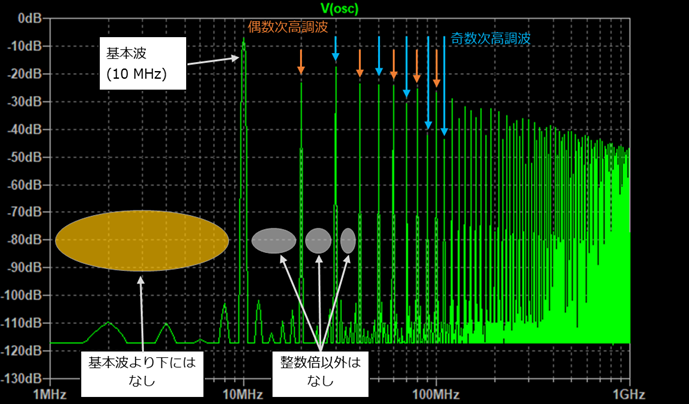The image size is (689, 404).
Task: Select the 偶数次高調波 orange label
Action: point(288,27)
